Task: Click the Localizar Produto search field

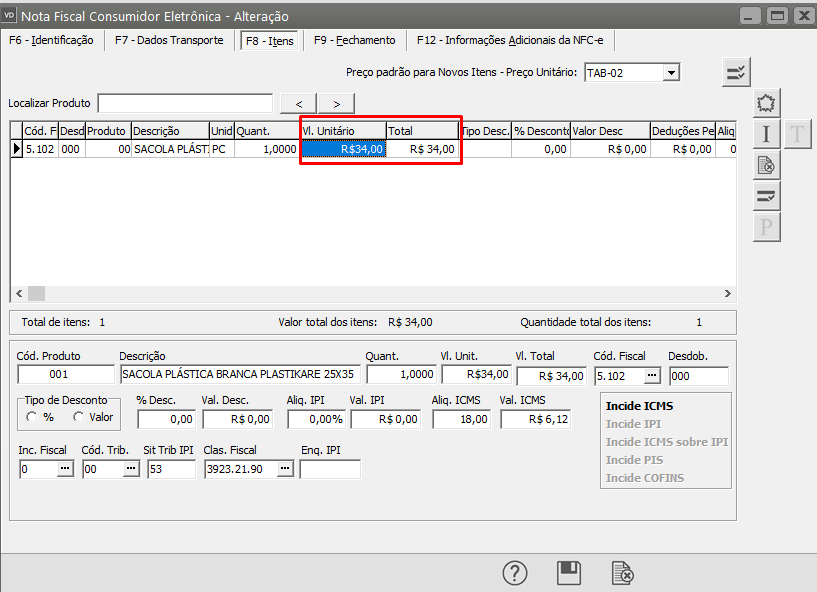Action: tap(185, 103)
